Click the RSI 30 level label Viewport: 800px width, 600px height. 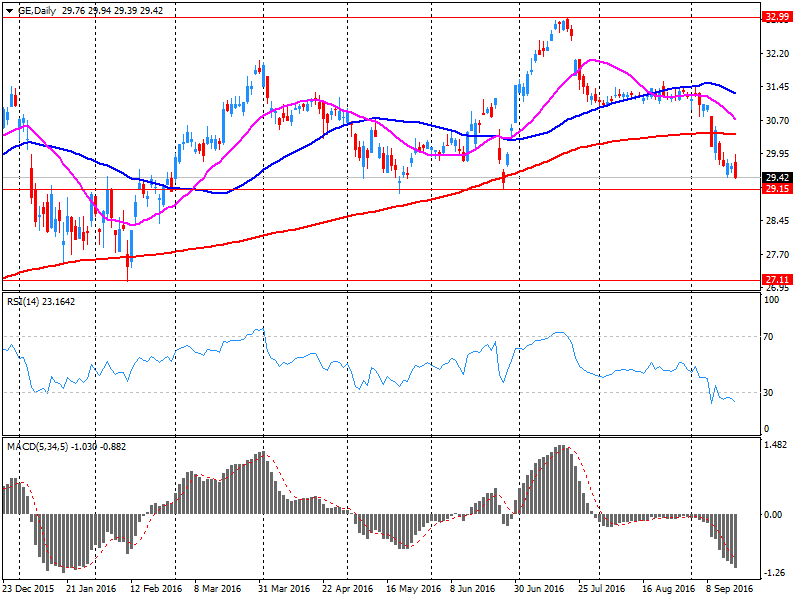768,392
